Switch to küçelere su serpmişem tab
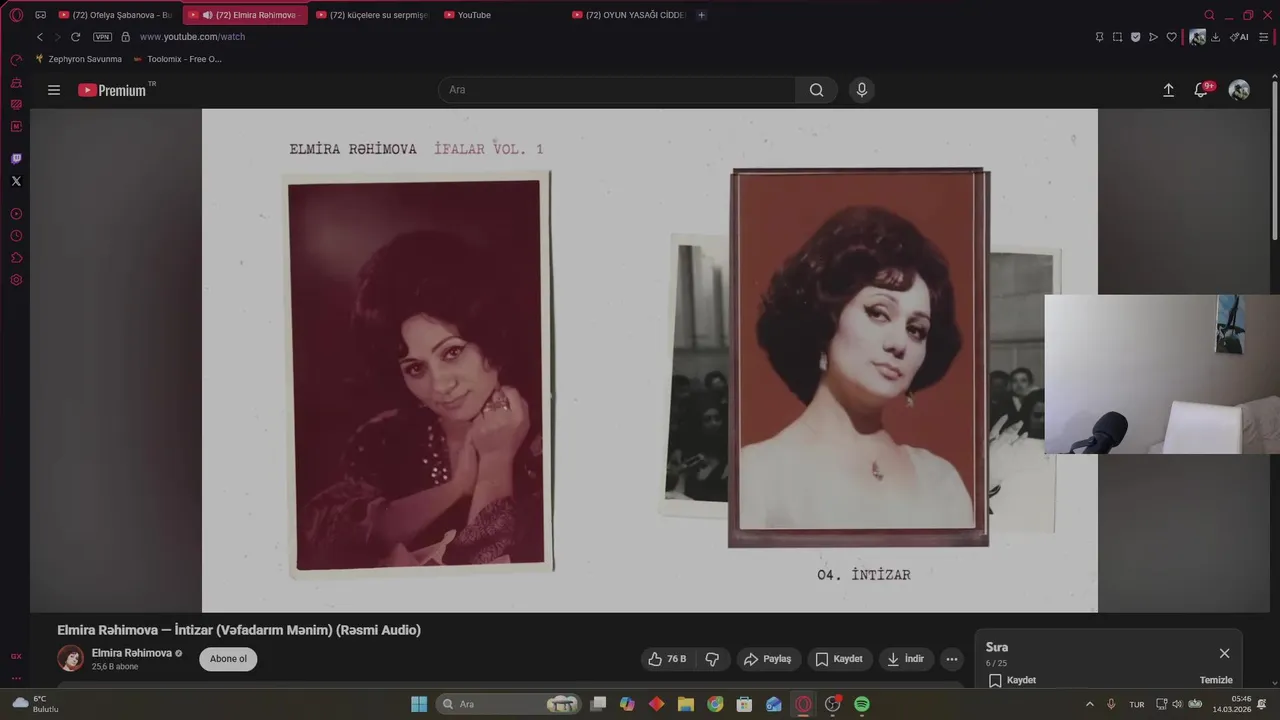The height and width of the screenshot is (720, 1280). 372,15
